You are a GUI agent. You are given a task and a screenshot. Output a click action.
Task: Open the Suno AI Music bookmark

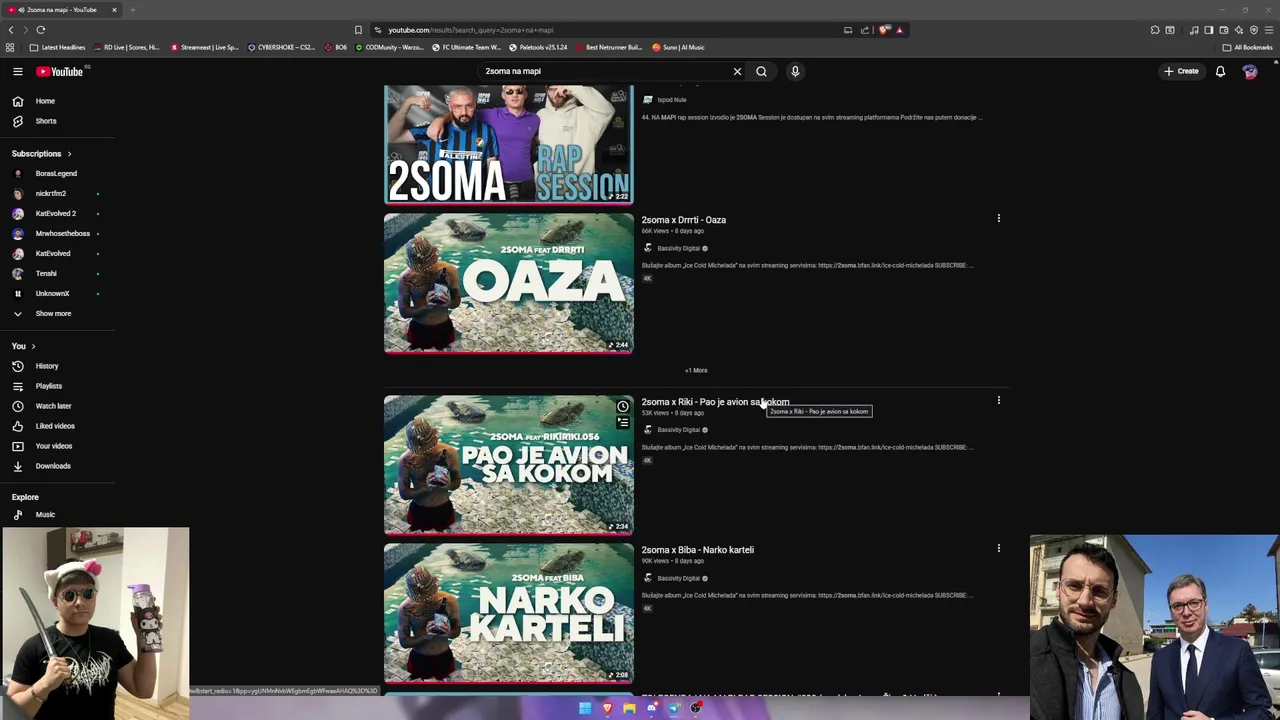tap(678, 47)
